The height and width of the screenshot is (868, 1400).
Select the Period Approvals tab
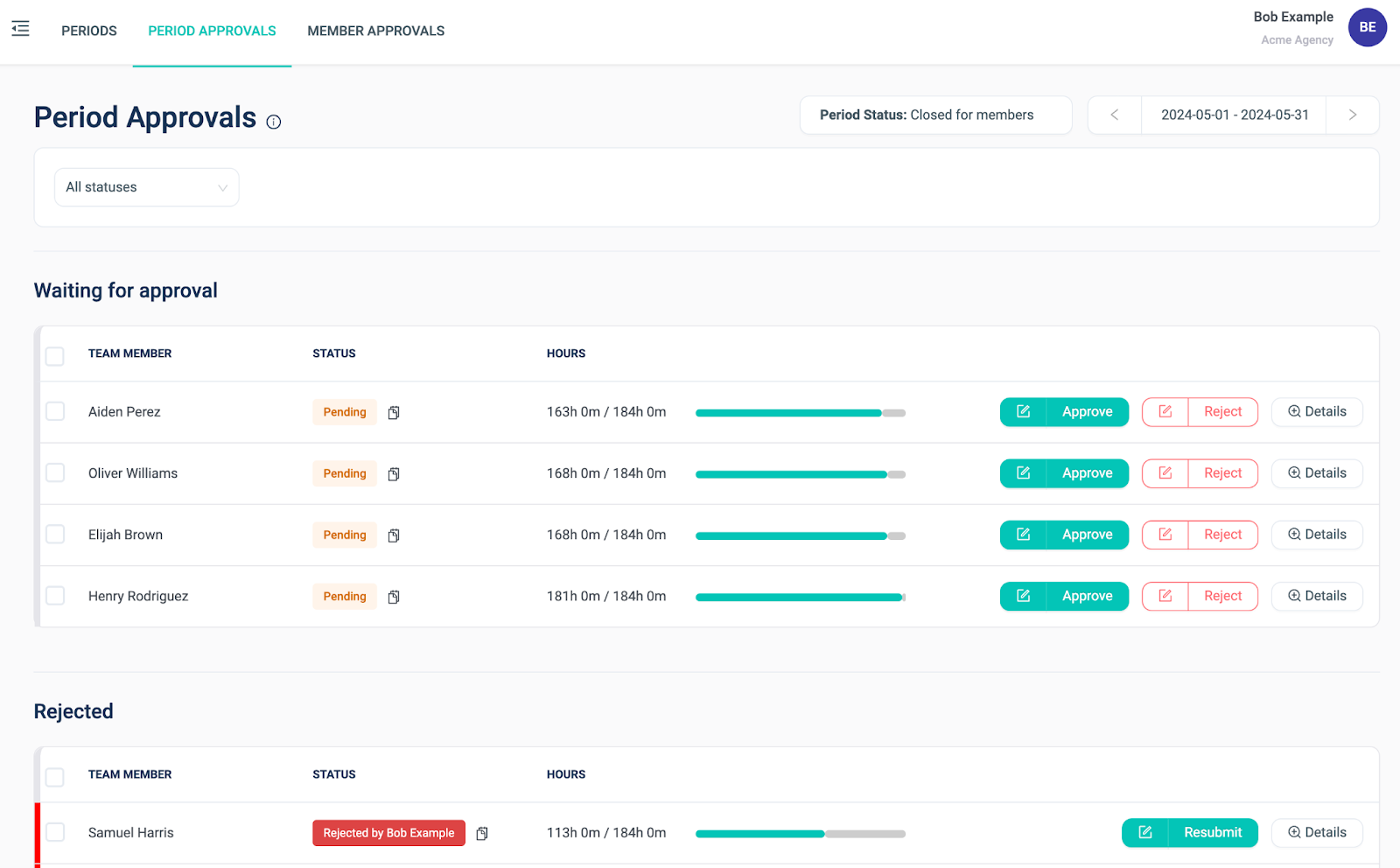212,31
